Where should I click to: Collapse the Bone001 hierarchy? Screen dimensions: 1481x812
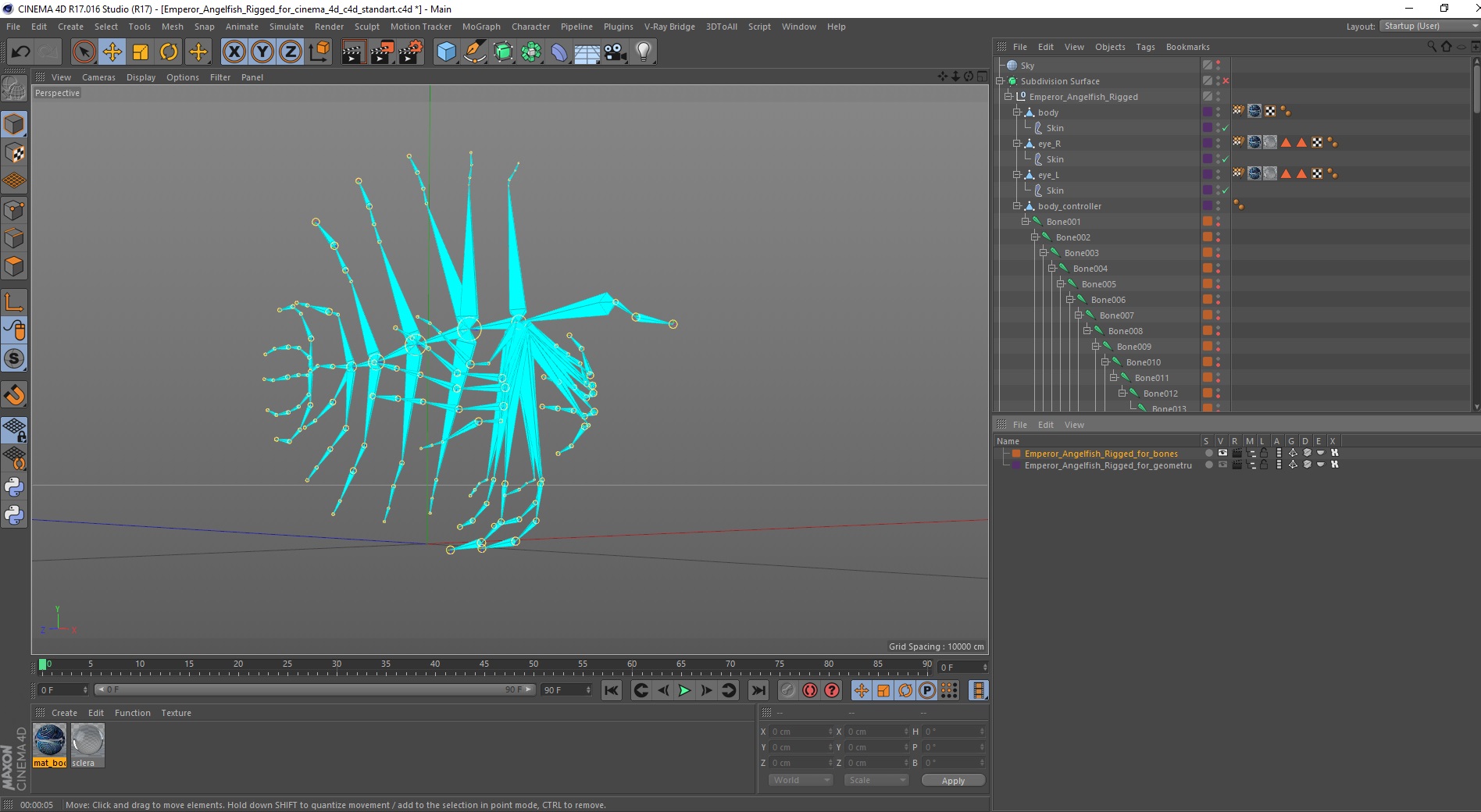[1026, 222]
